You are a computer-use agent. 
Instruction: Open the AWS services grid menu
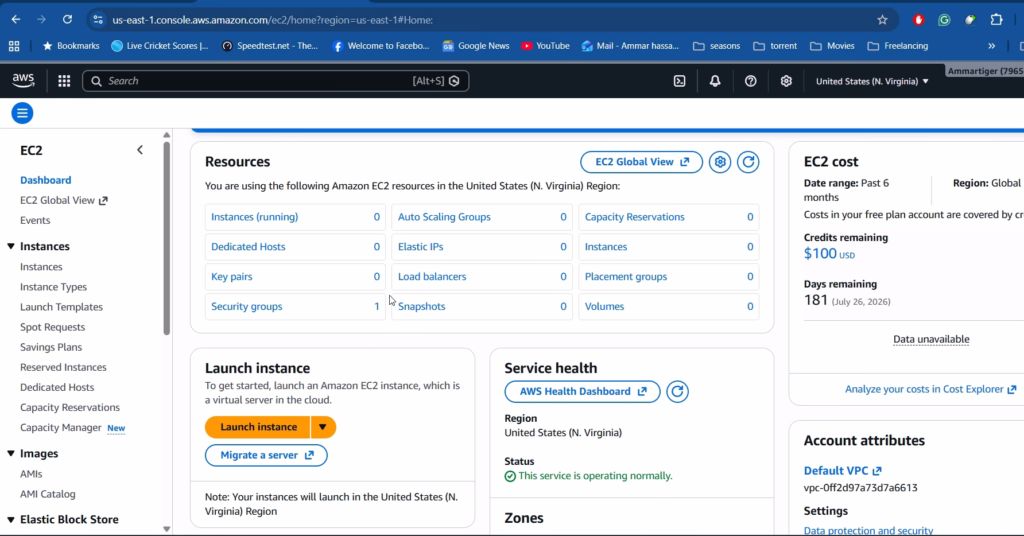point(64,81)
